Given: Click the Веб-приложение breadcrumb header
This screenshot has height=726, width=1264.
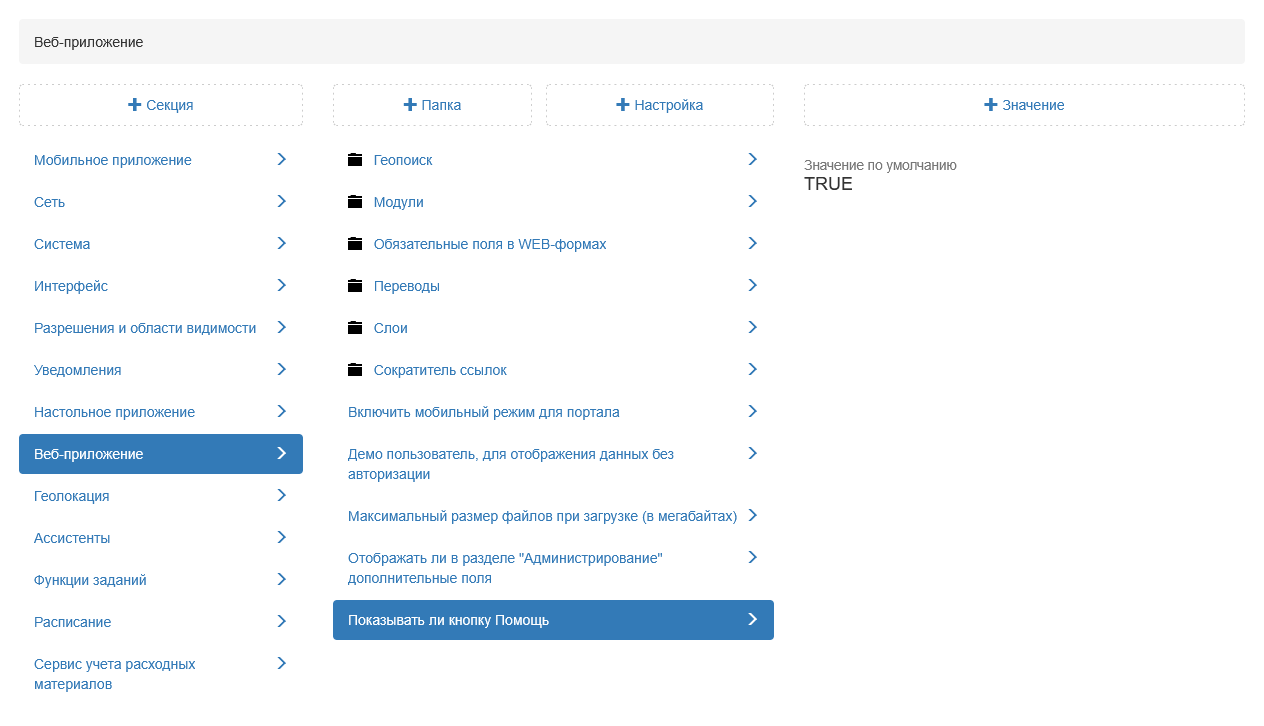Looking at the screenshot, I should [x=89, y=42].
